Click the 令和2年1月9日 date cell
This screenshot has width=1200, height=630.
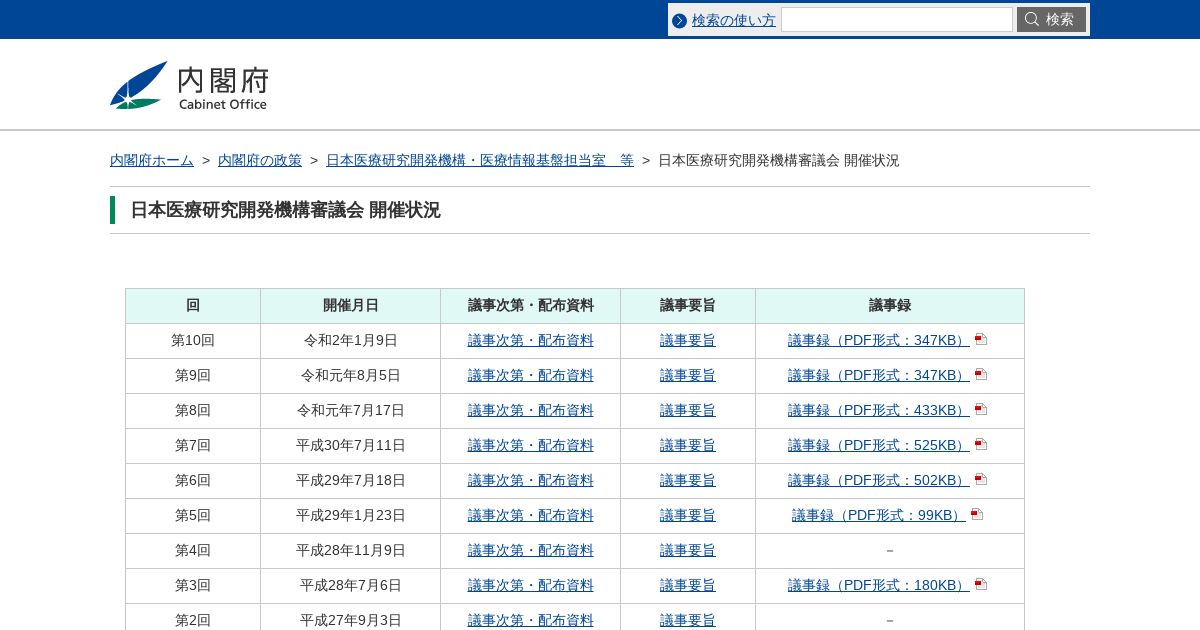(x=351, y=340)
